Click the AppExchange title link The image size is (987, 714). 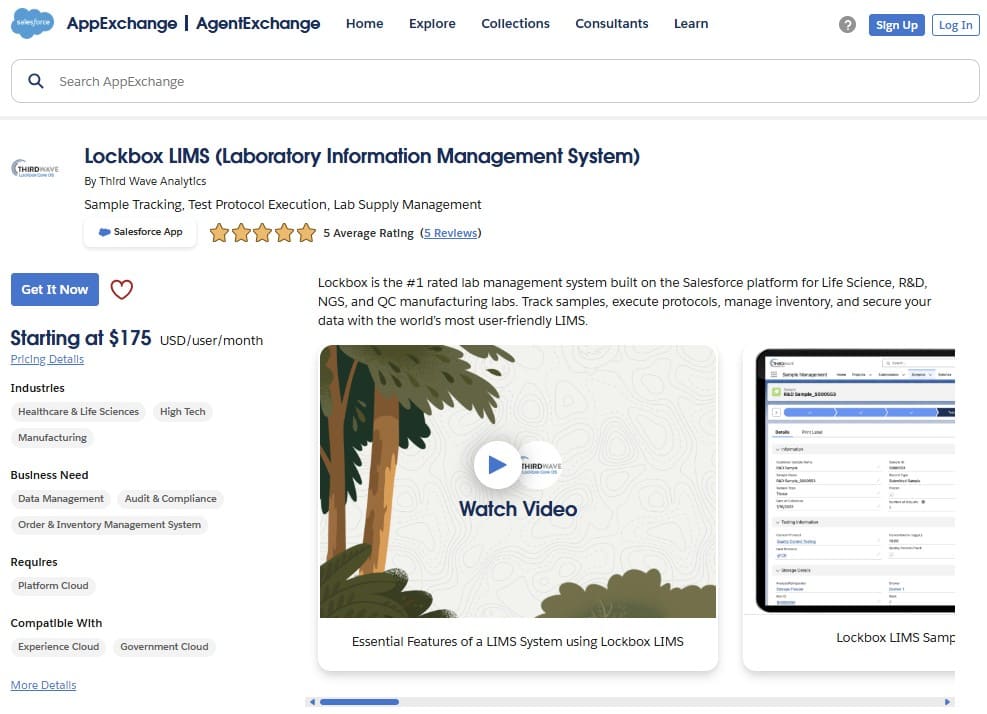coord(121,23)
